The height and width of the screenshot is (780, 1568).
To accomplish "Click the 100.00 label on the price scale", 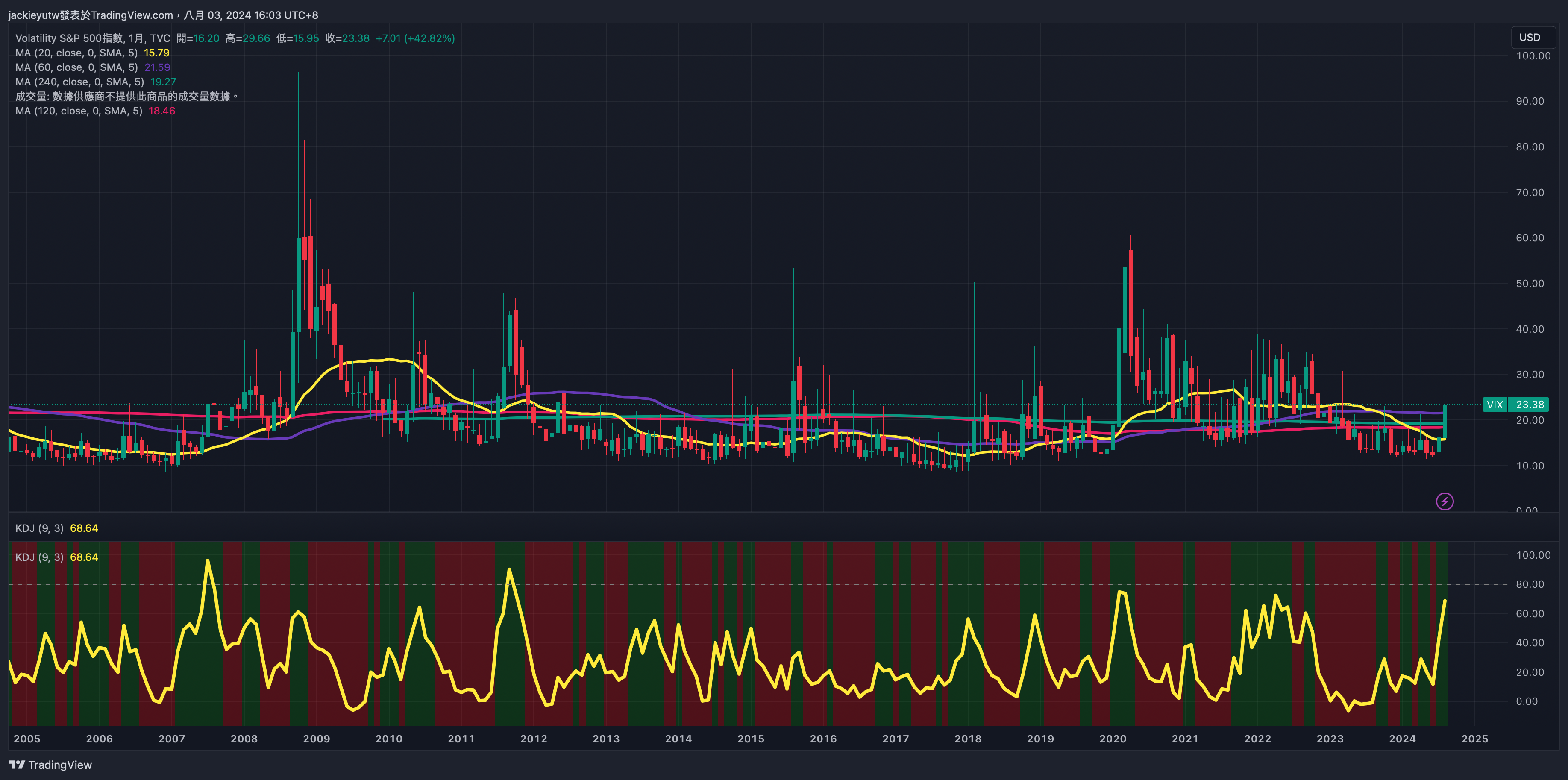I will coord(1533,56).
